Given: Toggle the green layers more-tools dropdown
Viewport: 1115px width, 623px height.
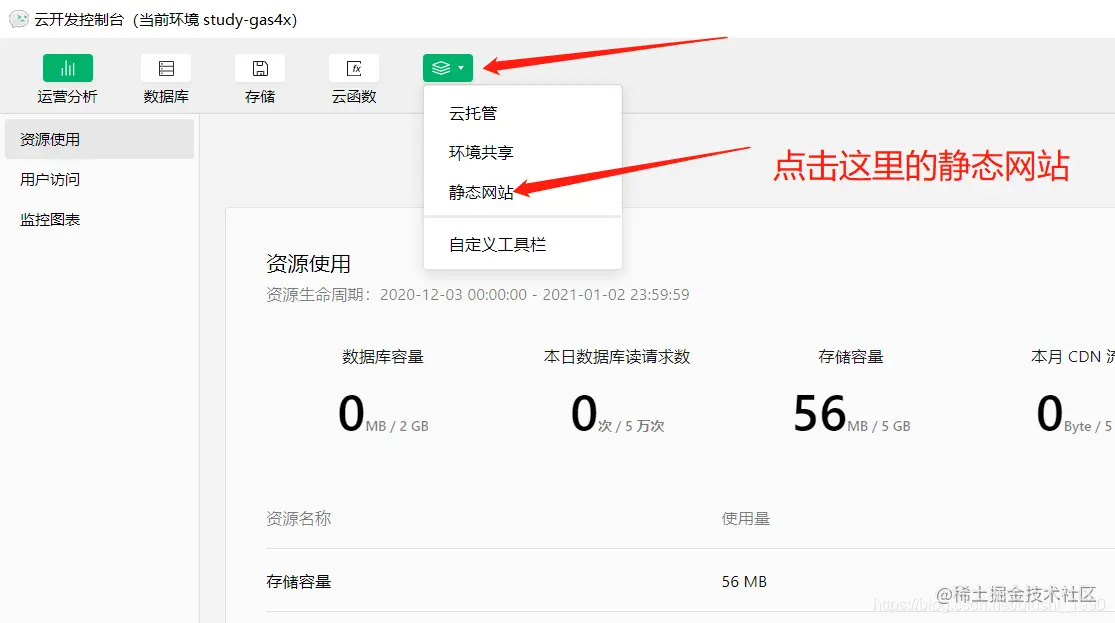Looking at the screenshot, I should (x=448, y=68).
